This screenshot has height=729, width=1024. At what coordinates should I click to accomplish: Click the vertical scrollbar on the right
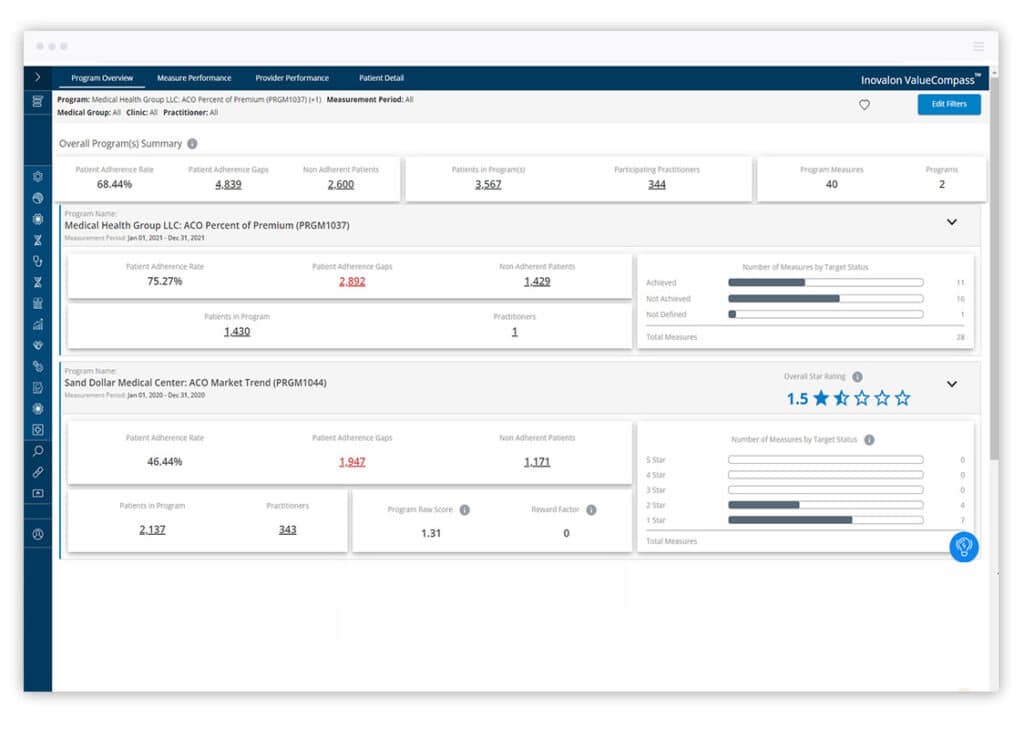[994, 268]
